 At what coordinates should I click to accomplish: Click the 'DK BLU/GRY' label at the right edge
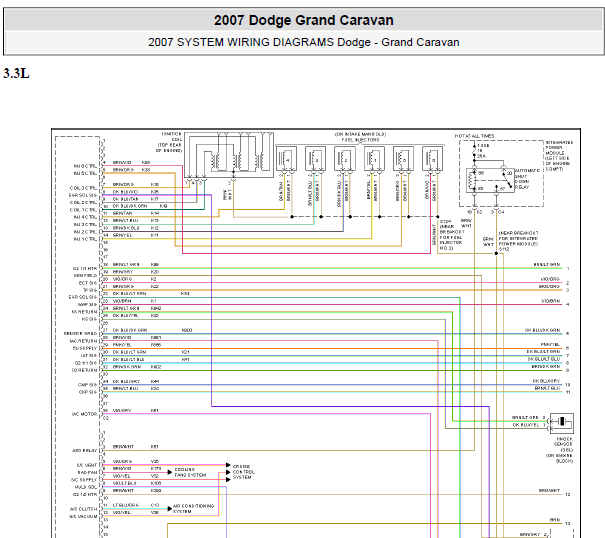coord(546,381)
